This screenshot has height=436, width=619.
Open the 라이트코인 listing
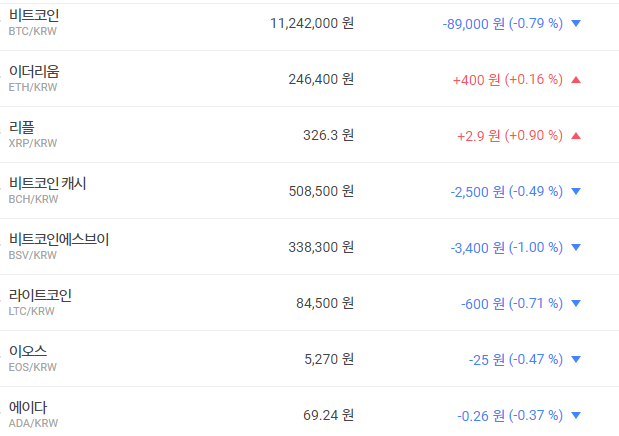(40, 296)
